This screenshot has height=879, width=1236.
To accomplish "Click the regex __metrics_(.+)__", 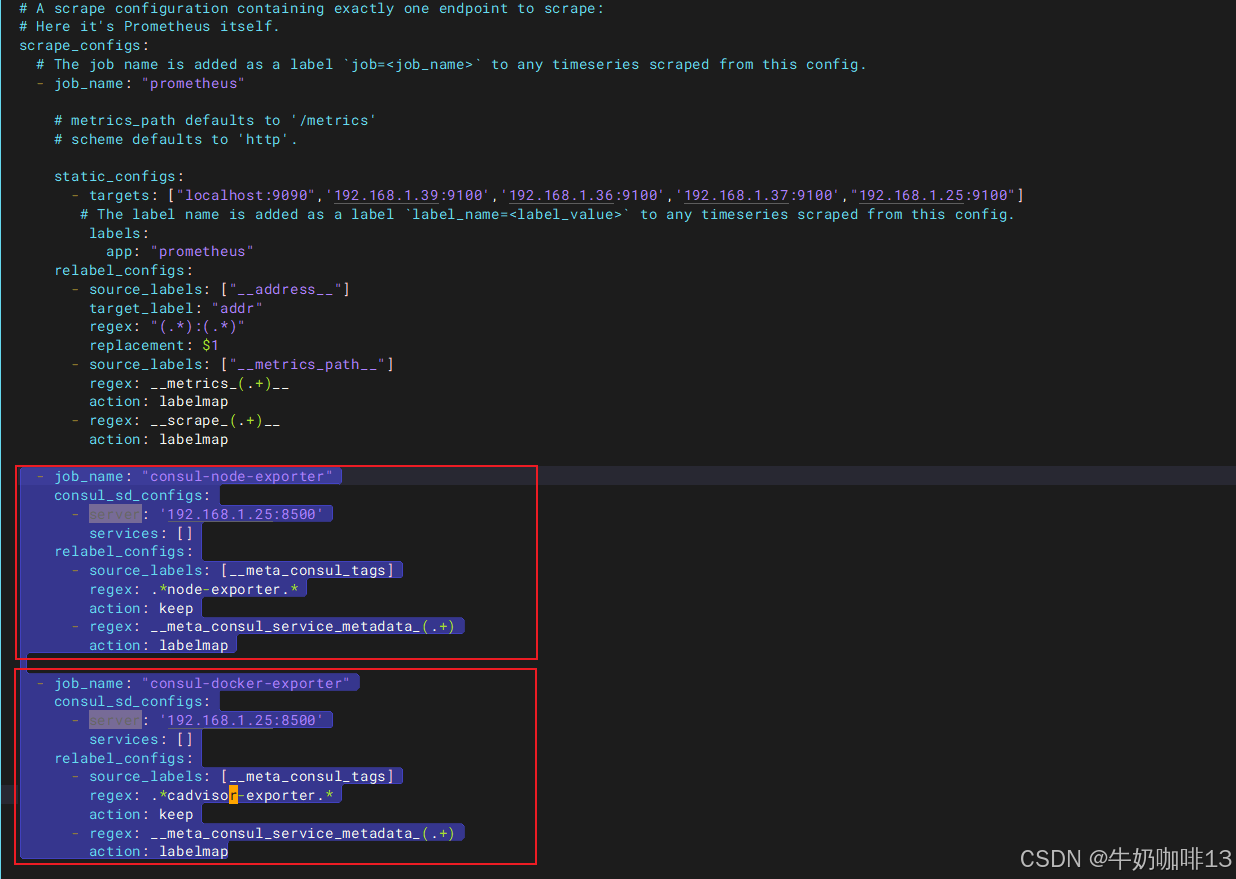I will tap(220, 383).
